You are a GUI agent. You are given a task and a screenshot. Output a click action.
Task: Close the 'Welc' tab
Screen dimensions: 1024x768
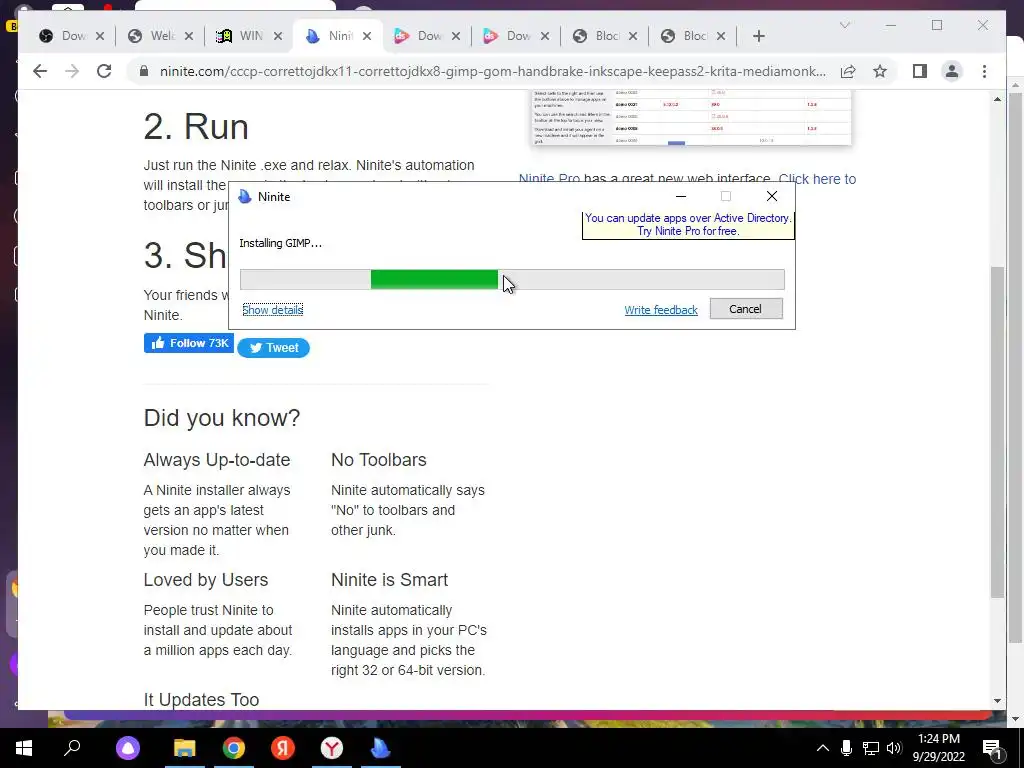click(189, 36)
